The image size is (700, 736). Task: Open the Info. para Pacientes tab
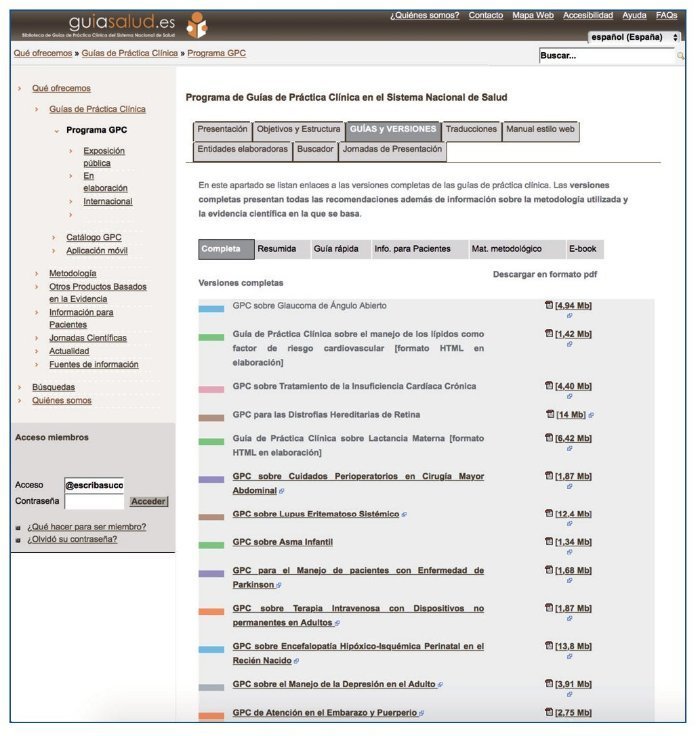412,249
